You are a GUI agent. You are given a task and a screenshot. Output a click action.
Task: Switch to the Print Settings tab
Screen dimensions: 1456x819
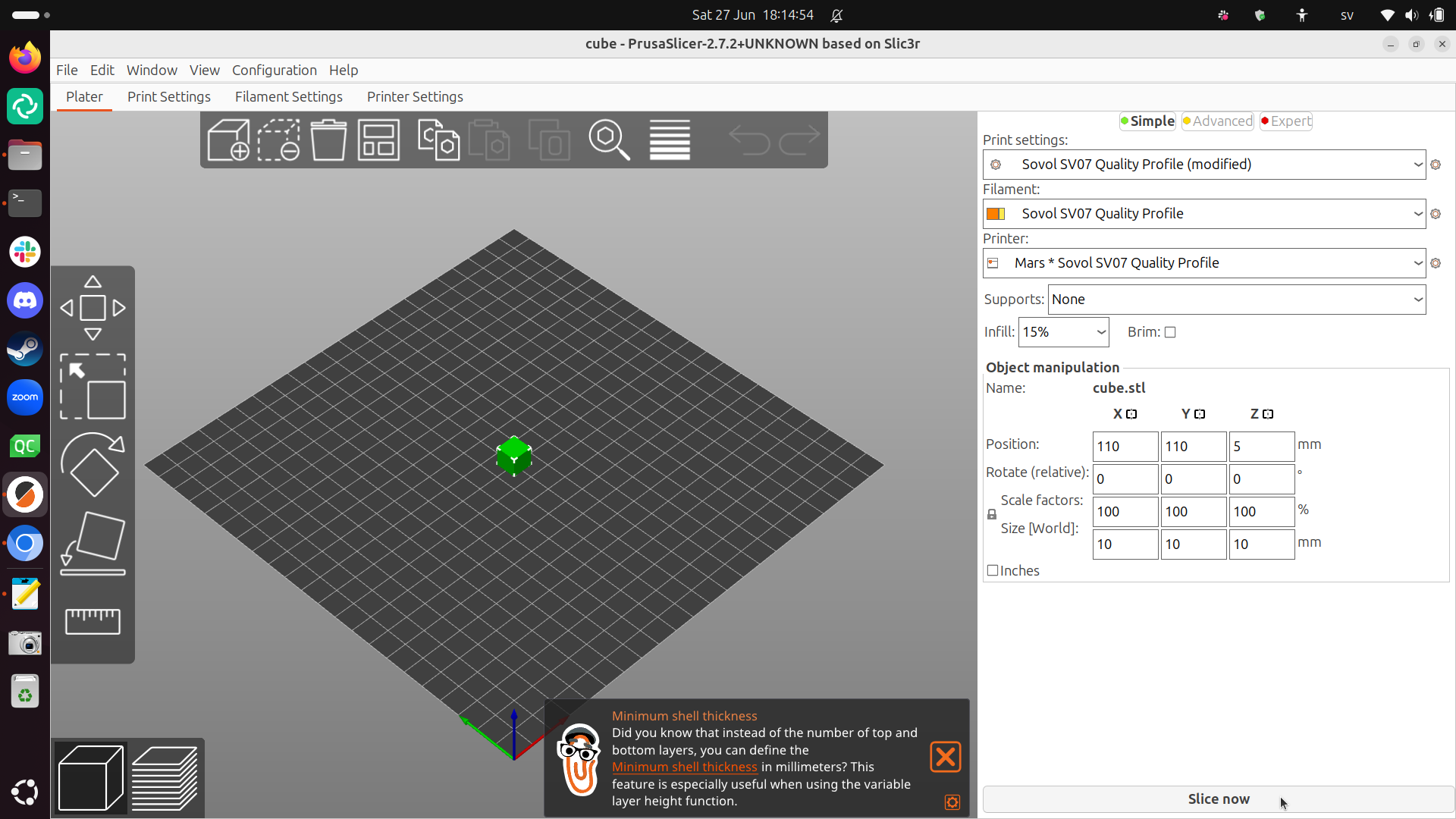tap(169, 97)
